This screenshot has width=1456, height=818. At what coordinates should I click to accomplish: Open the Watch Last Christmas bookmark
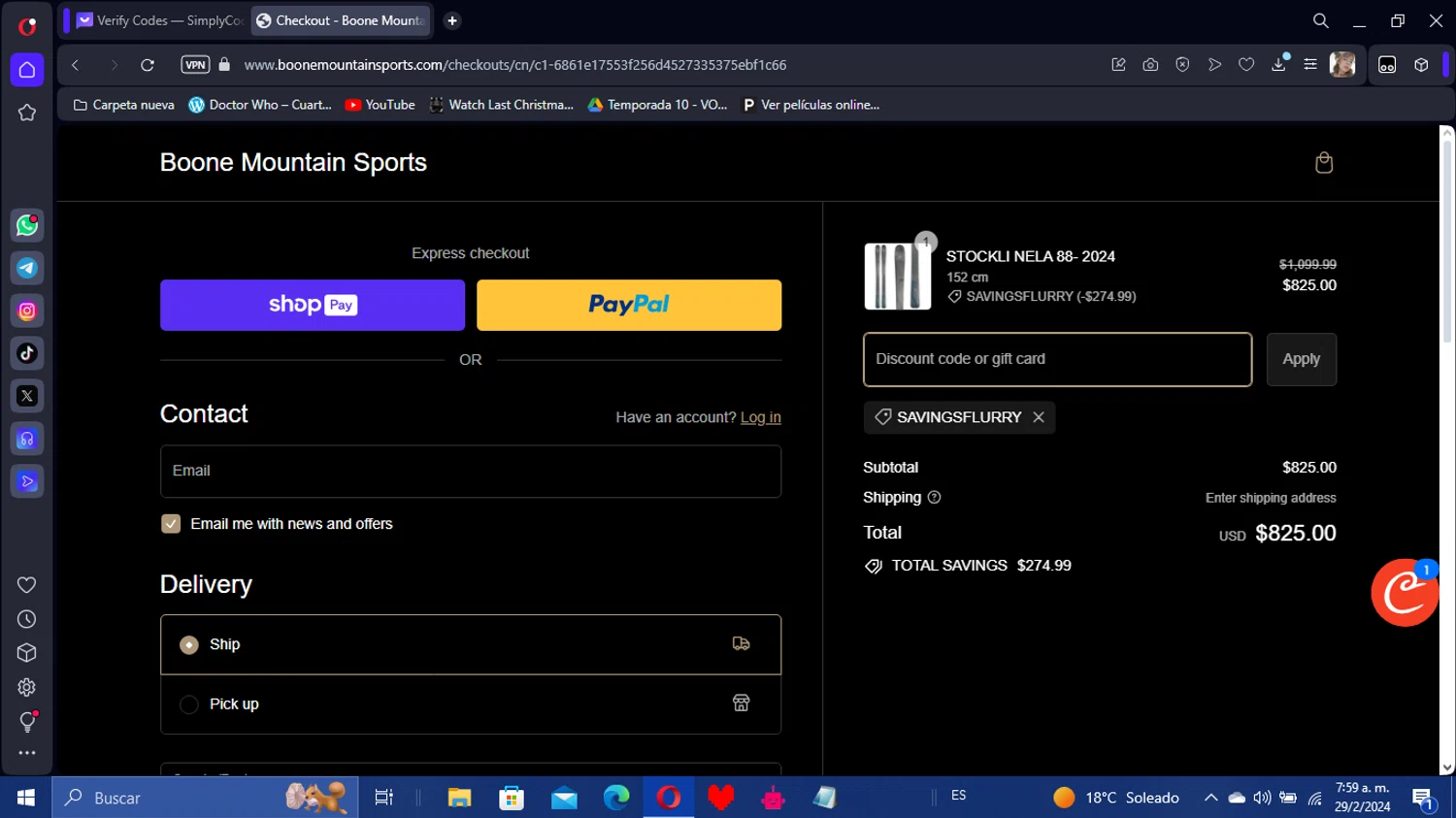click(502, 105)
